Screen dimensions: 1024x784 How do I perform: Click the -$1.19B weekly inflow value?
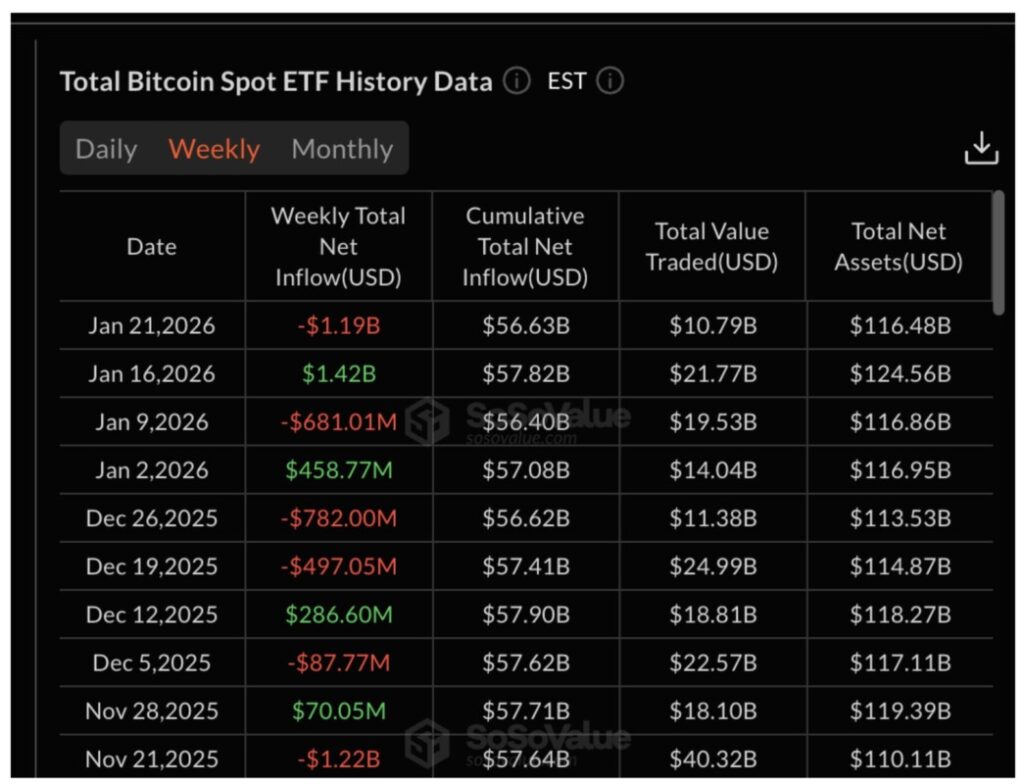pos(338,326)
